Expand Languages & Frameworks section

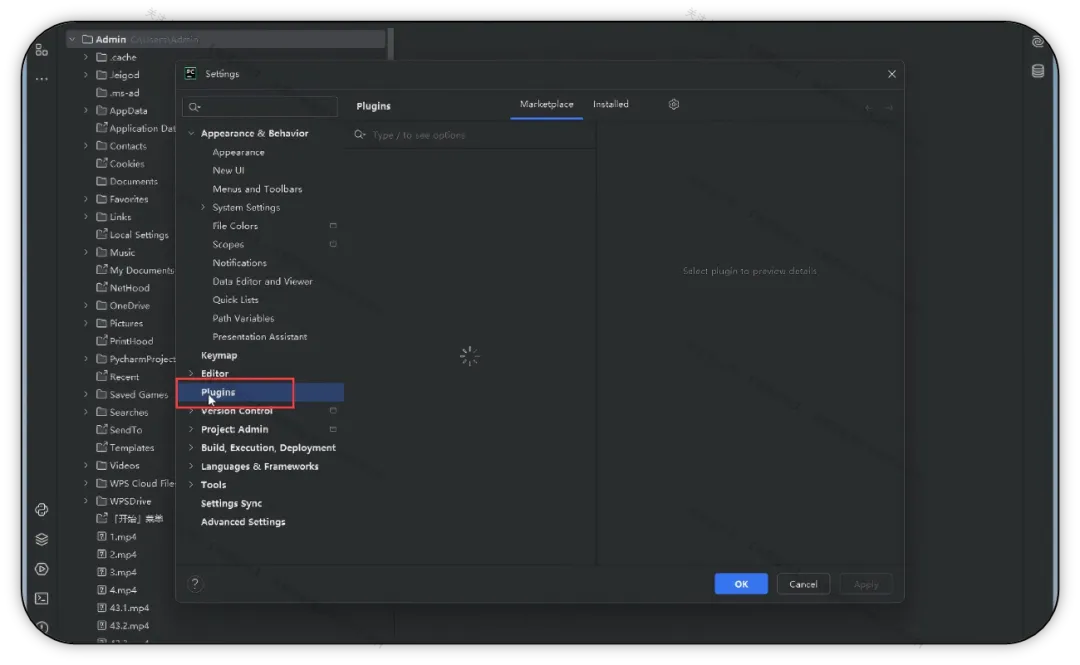point(191,467)
